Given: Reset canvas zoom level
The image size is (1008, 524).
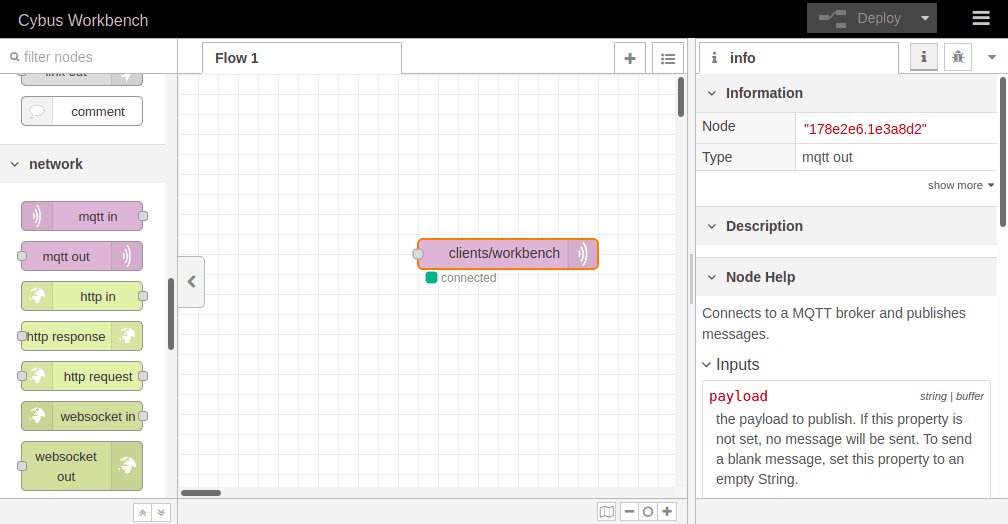Looking at the screenshot, I should click(648, 511).
